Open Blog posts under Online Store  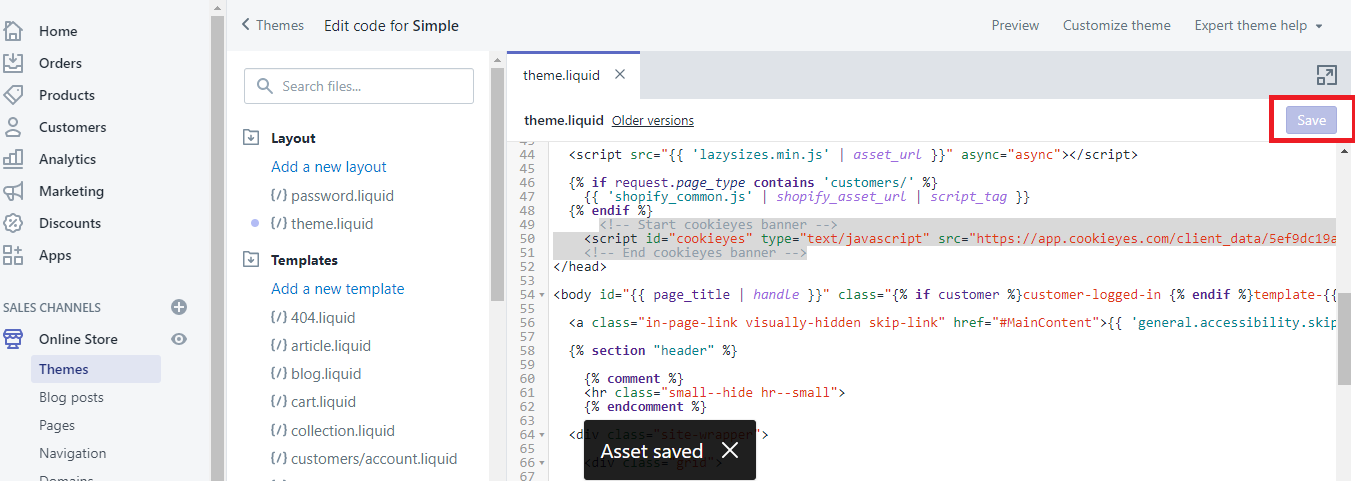(71, 397)
